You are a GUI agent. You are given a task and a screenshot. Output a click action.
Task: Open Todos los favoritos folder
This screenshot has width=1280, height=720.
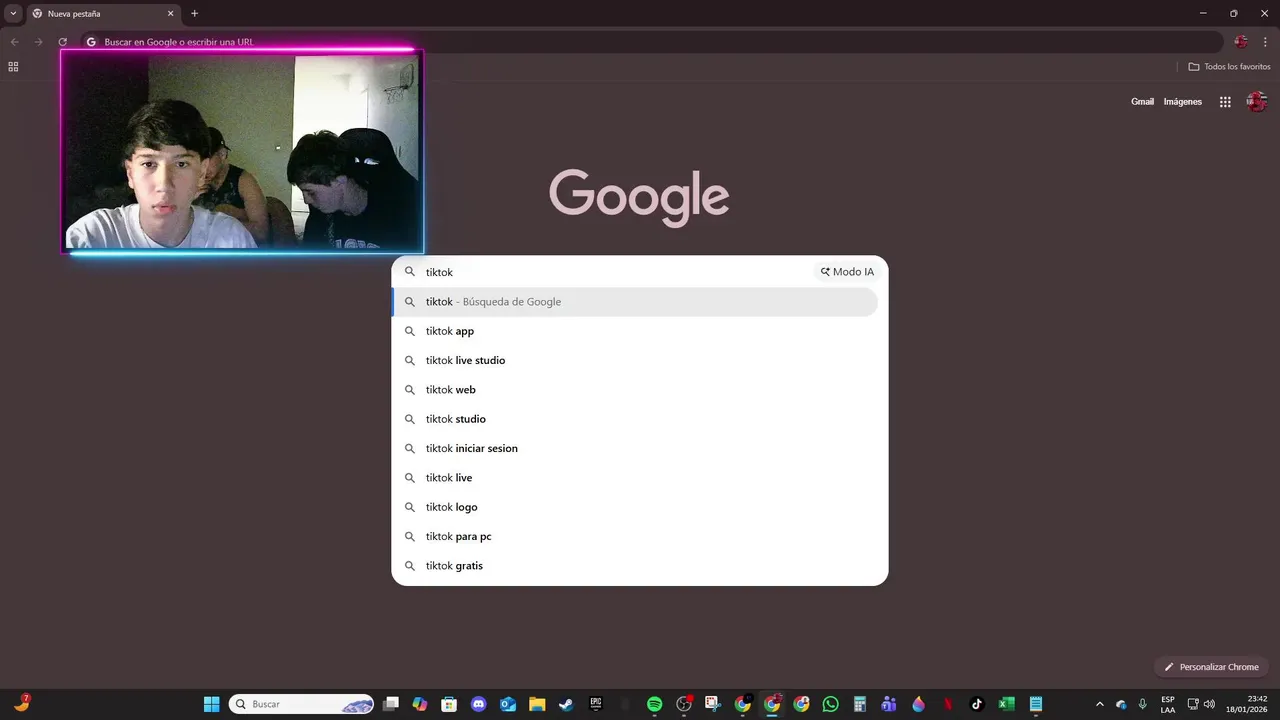pyautogui.click(x=1229, y=67)
